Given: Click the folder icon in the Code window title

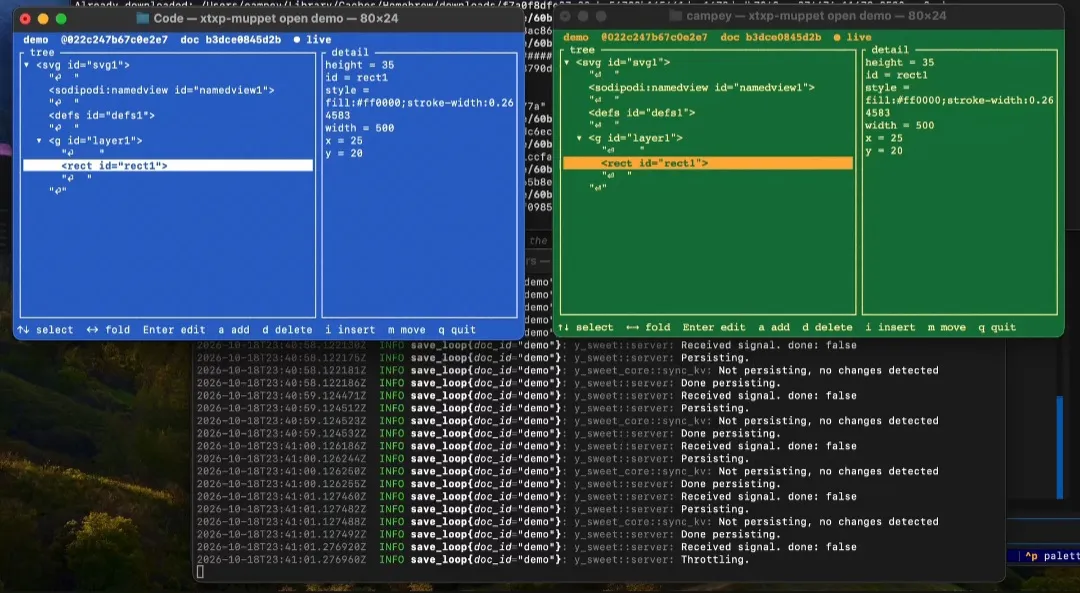Looking at the screenshot, I should pyautogui.click(x=143, y=19).
